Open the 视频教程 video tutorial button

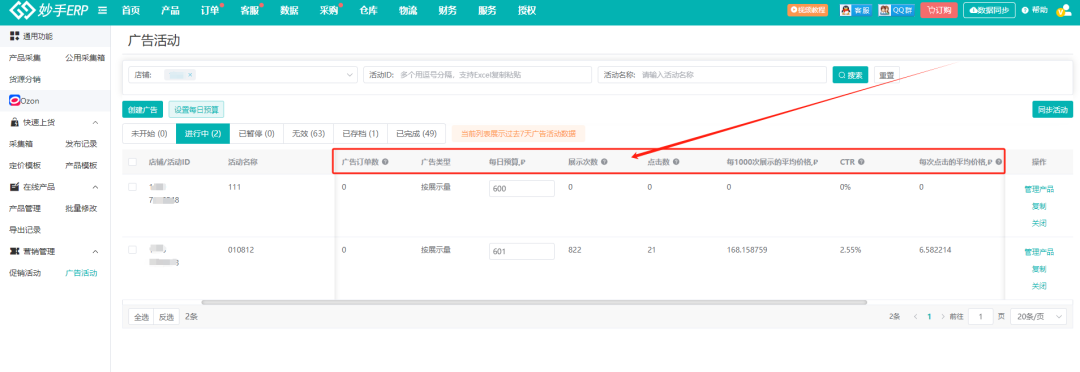pos(807,10)
